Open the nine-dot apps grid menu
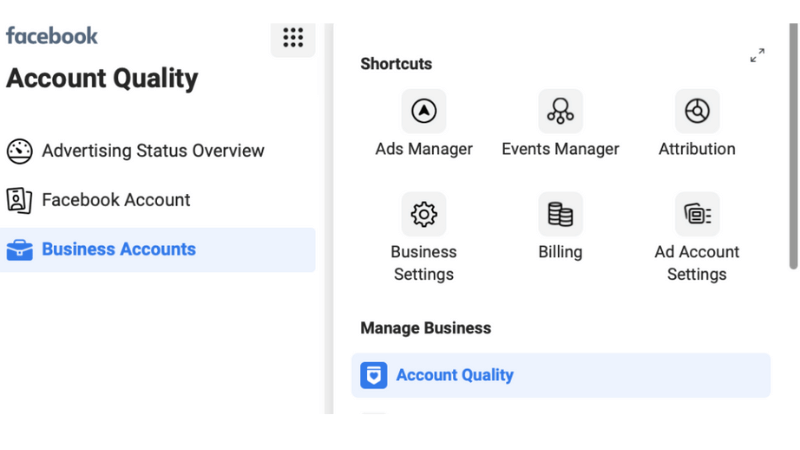 293,38
